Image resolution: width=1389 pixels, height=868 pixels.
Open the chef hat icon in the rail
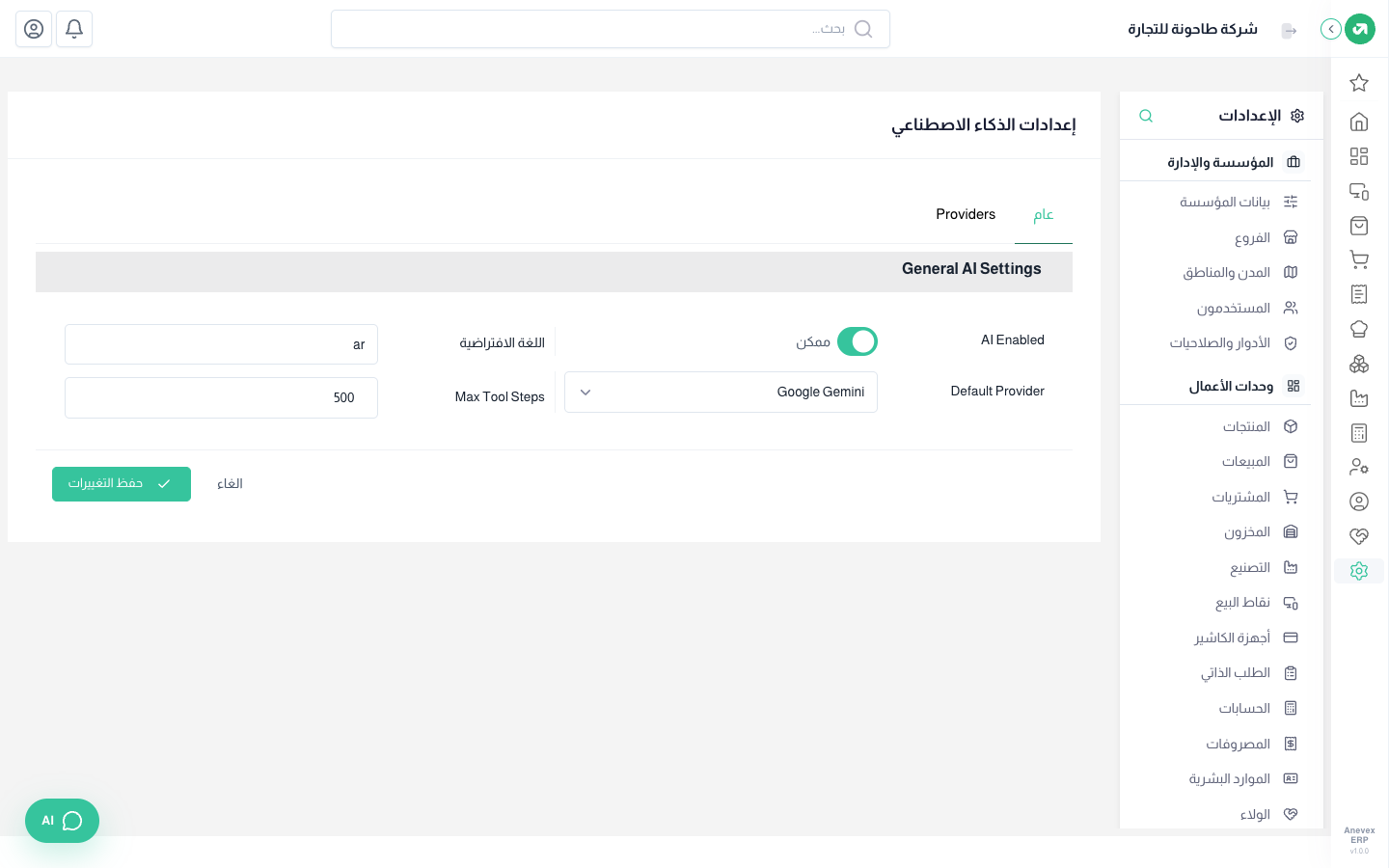coord(1359,329)
